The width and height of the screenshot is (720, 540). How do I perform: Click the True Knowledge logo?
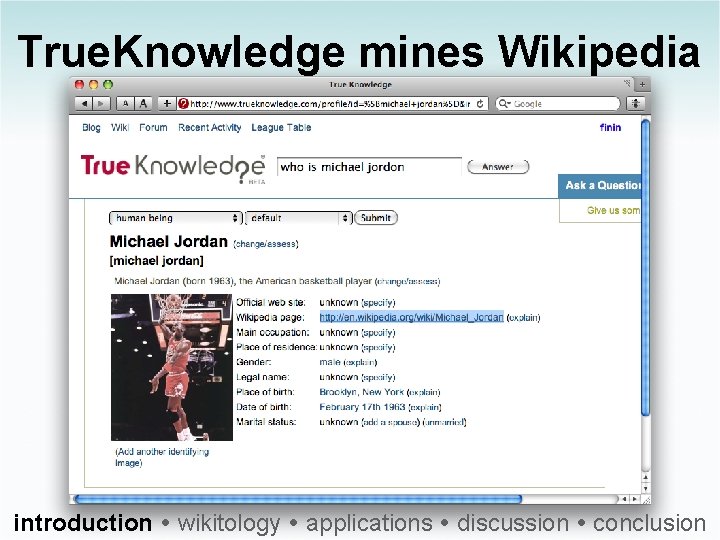(x=173, y=167)
